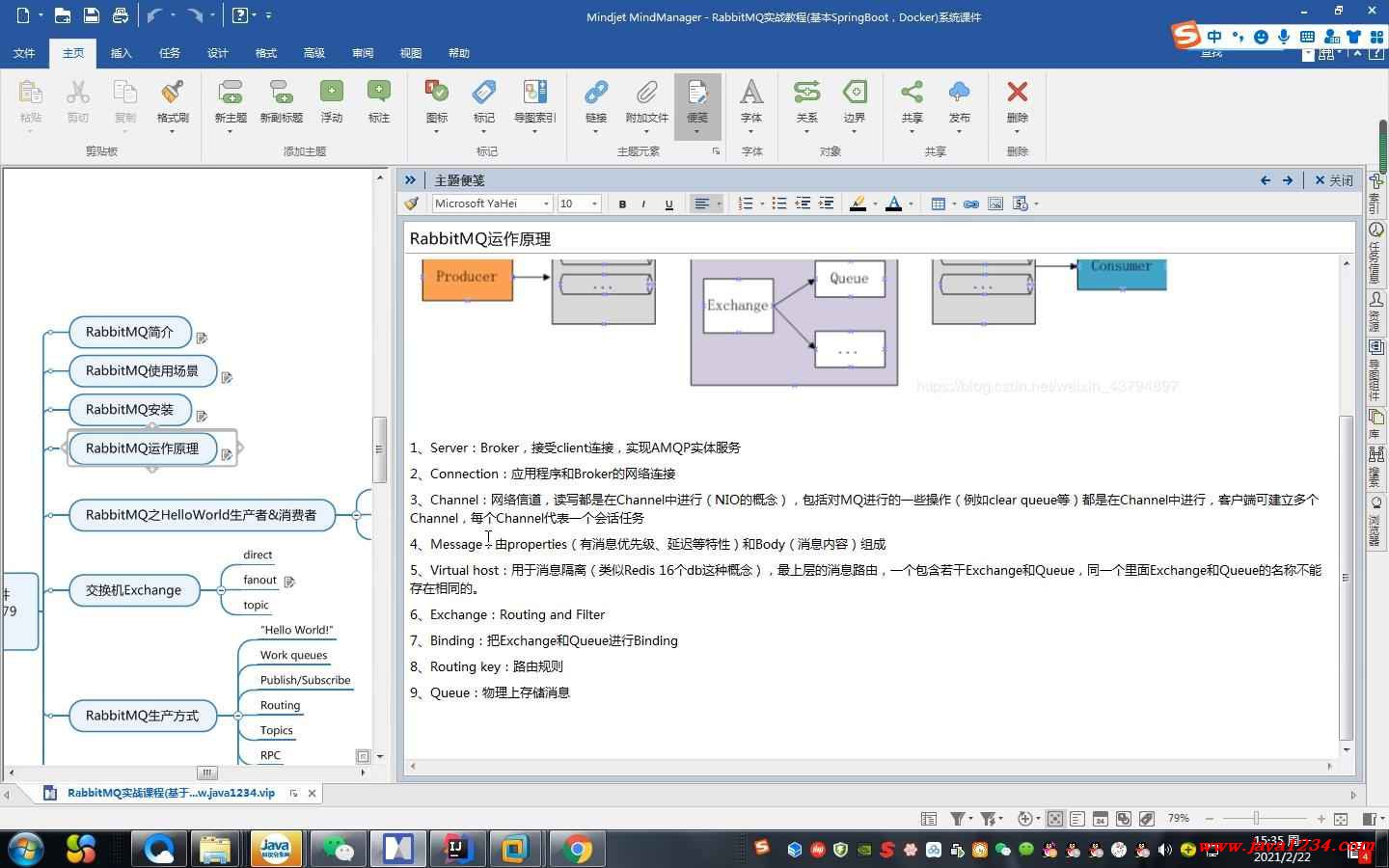Image resolution: width=1389 pixels, height=868 pixels.
Task: Increase indent in the notes toolbar
Action: (826, 203)
